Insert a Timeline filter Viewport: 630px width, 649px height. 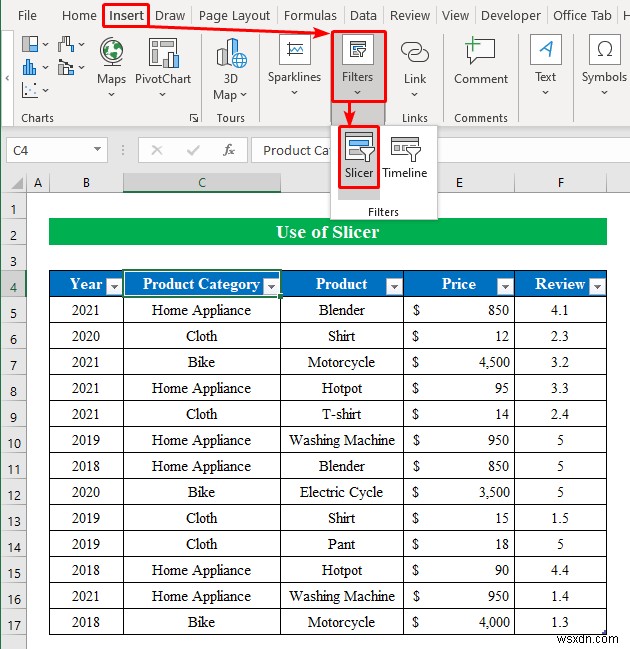pyautogui.click(x=405, y=157)
